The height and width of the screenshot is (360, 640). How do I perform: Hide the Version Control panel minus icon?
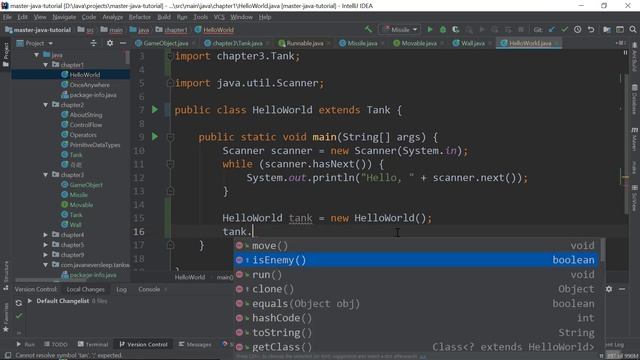[622, 289]
